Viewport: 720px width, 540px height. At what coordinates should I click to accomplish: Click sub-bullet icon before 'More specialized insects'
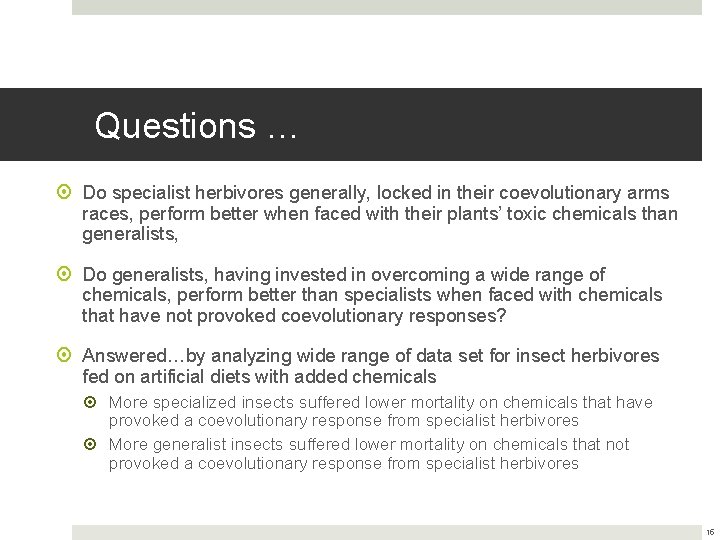[x=90, y=402]
